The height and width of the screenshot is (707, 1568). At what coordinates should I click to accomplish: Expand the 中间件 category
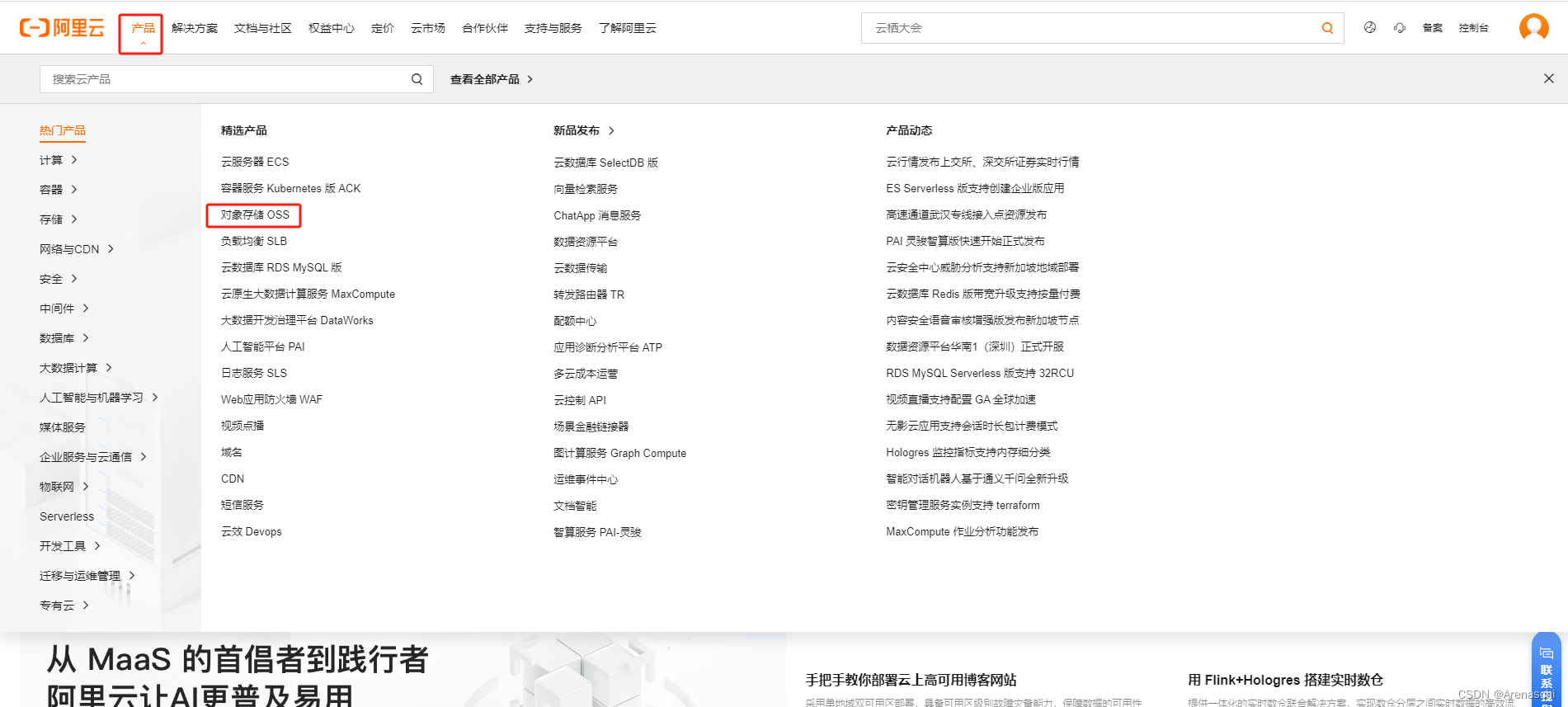tap(64, 309)
